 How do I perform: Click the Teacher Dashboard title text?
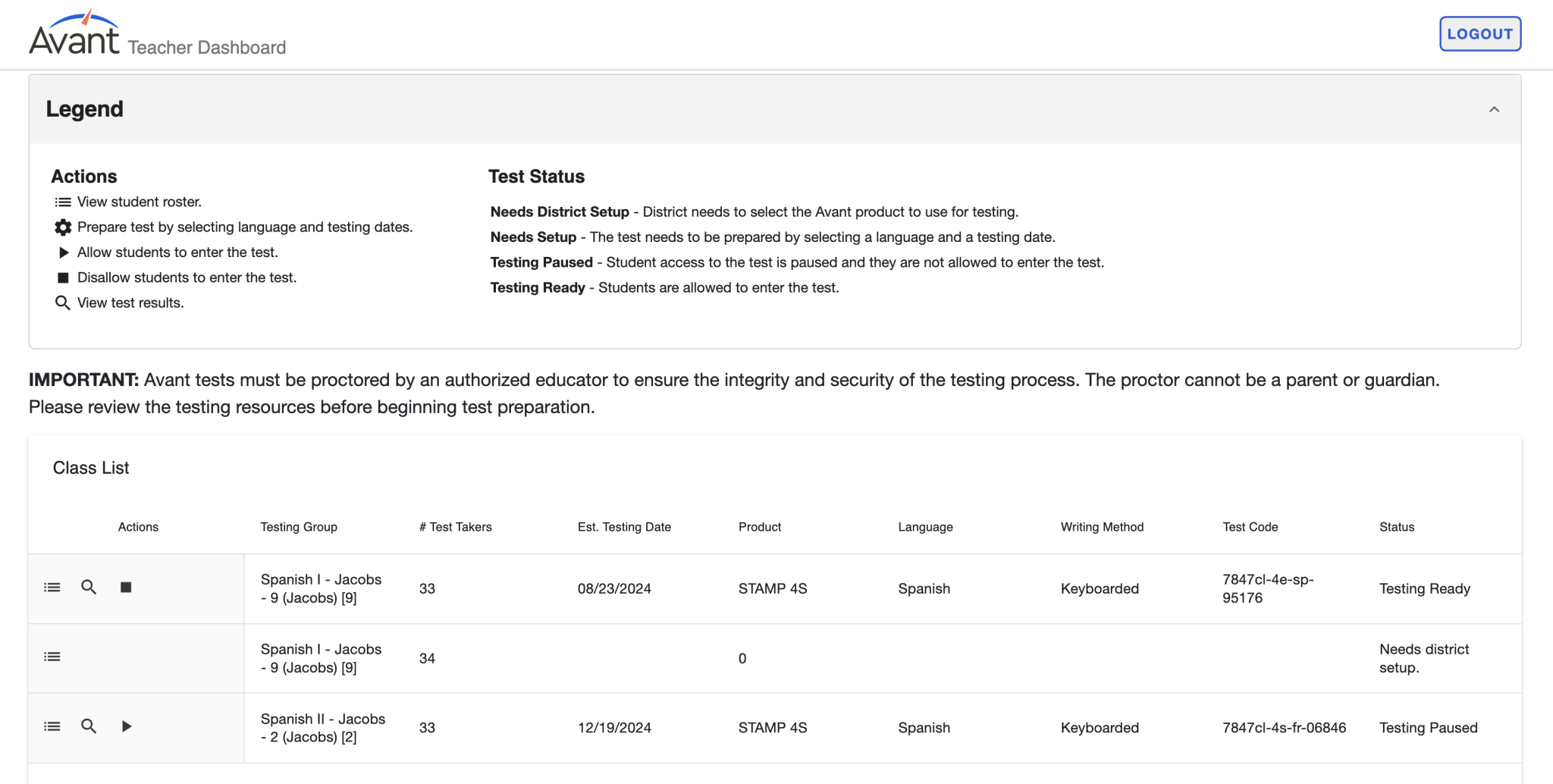coord(207,48)
